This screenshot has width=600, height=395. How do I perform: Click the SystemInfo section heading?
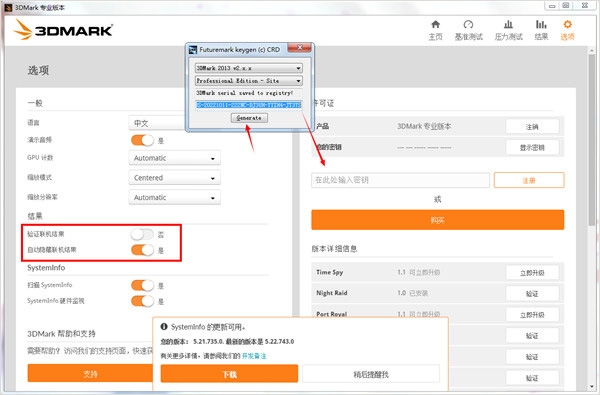pos(46,268)
